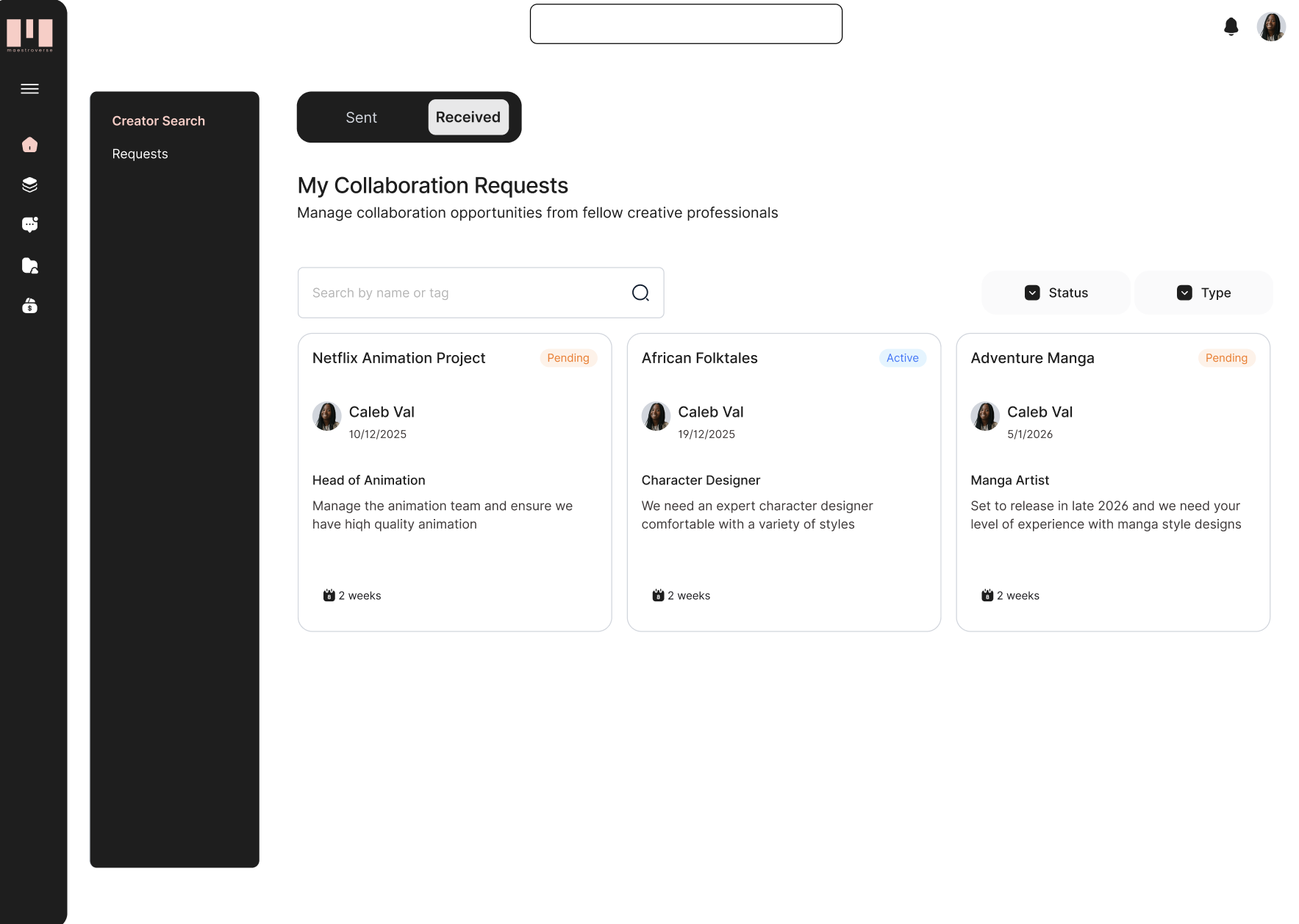Image resolution: width=1299 pixels, height=924 pixels.
Task: Click the search magnifier in the search bar
Action: coord(640,292)
